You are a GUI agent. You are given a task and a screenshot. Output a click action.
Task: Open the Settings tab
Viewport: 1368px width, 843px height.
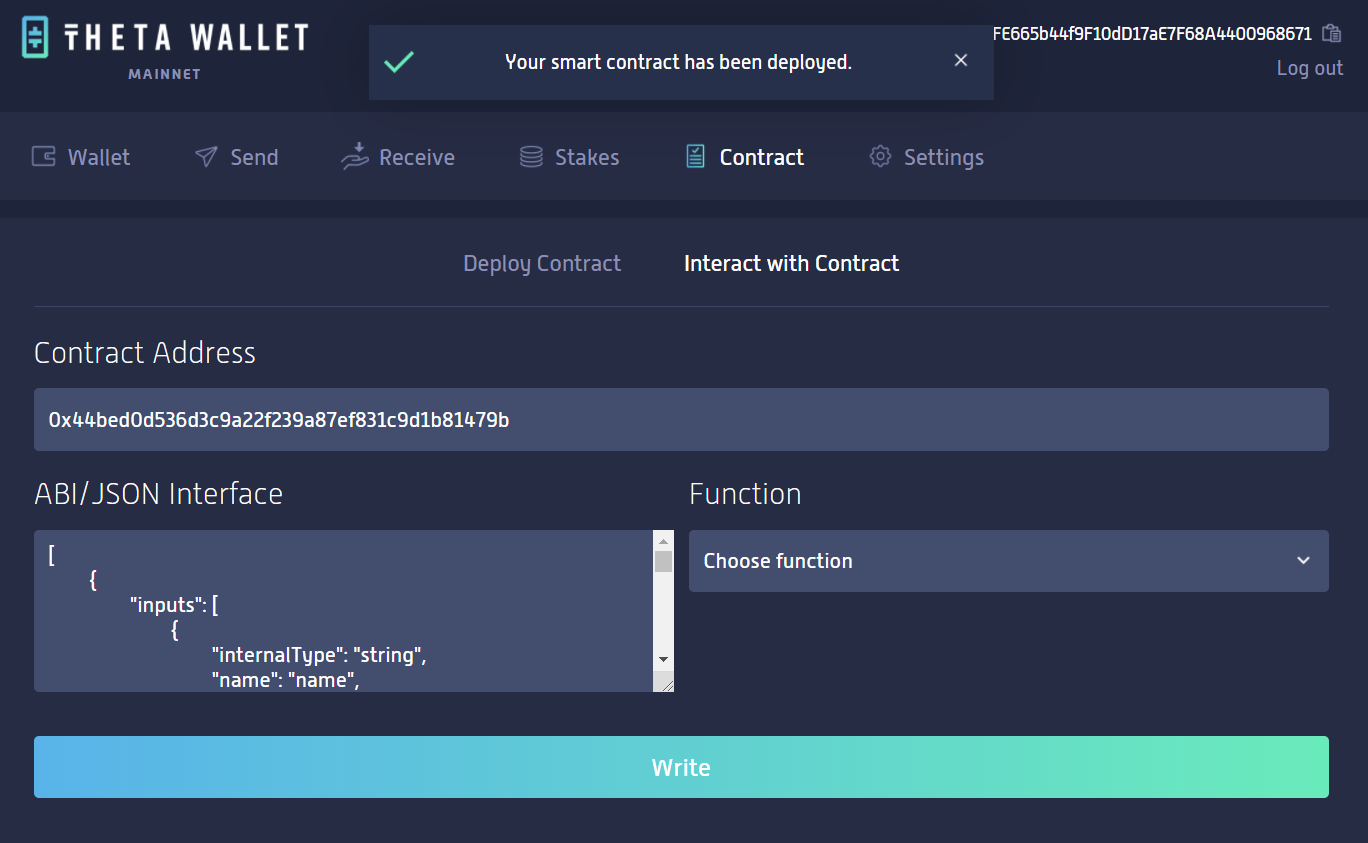click(x=927, y=157)
